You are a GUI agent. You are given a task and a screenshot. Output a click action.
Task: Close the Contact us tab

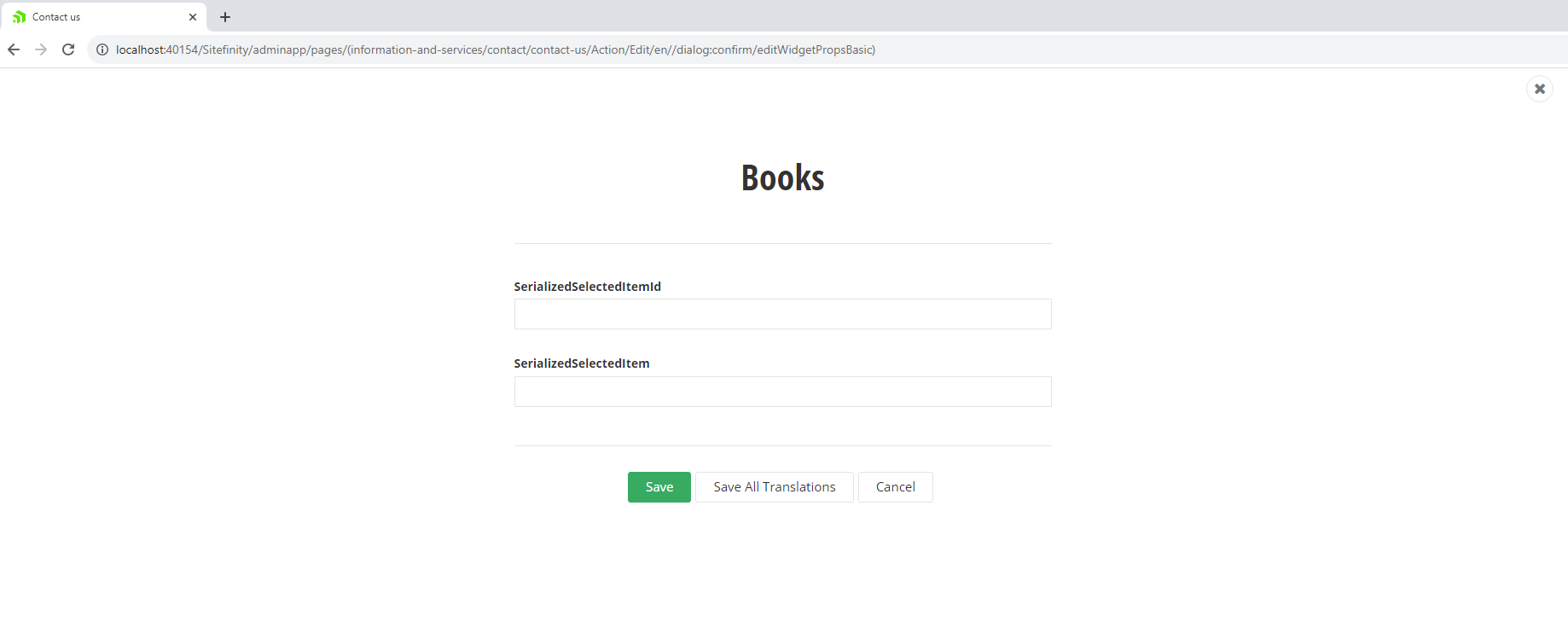193,17
